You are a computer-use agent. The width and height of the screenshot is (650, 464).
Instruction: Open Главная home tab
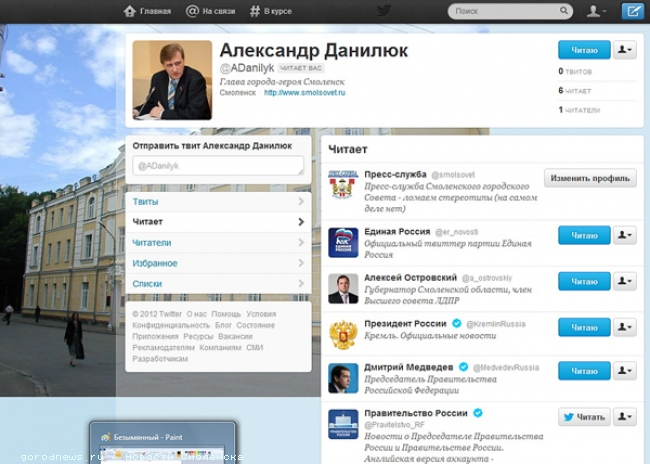coord(147,11)
